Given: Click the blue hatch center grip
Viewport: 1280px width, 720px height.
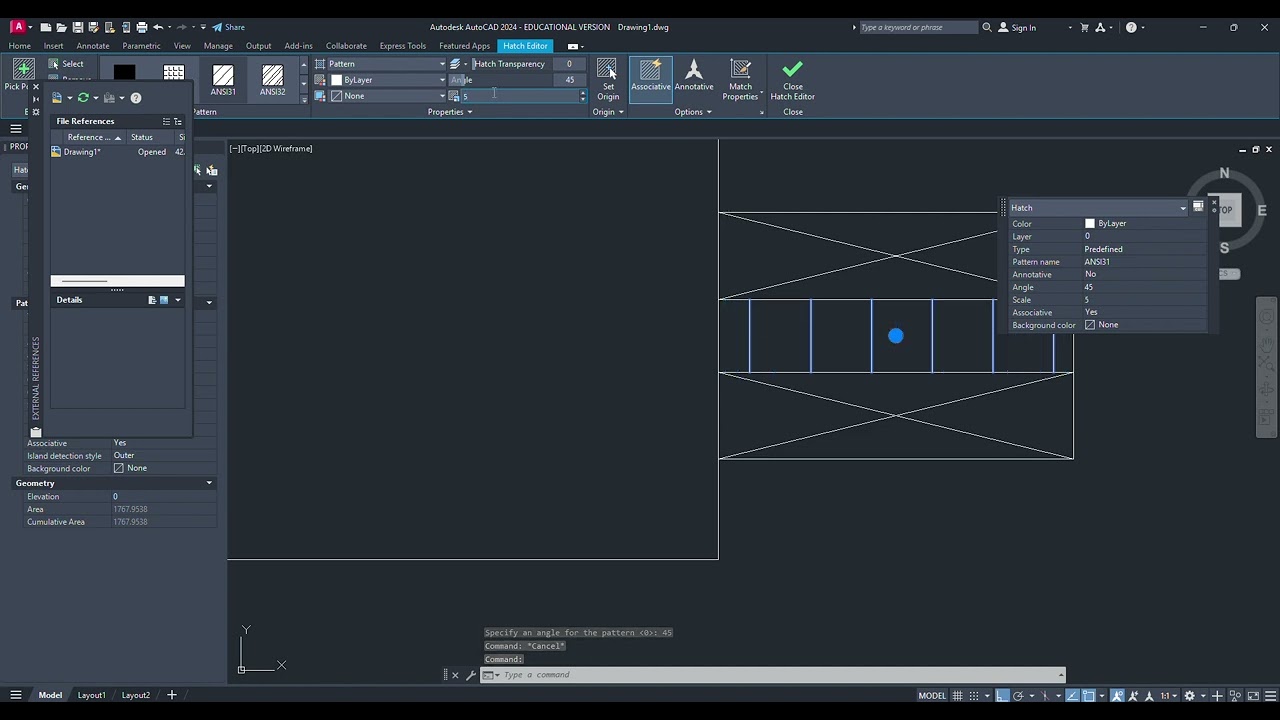Looking at the screenshot, I should (x=896, y=336).
